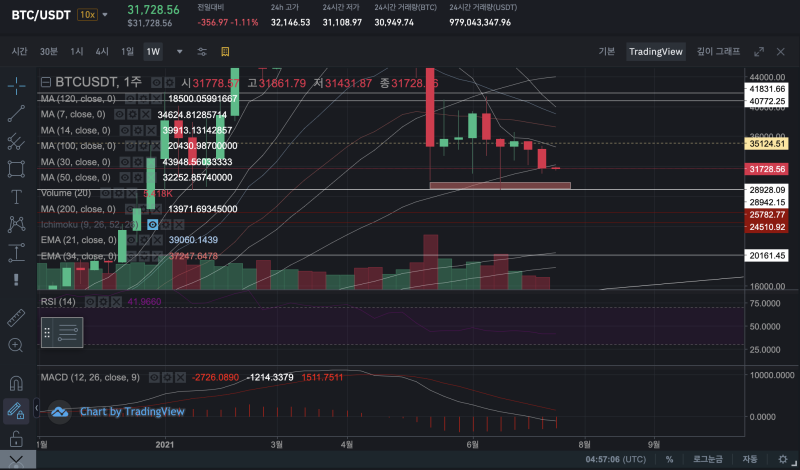Hide the Volume 20 indicator
Image resolution: width=800 pixels, height=470 pixels.
click(105, 193)
